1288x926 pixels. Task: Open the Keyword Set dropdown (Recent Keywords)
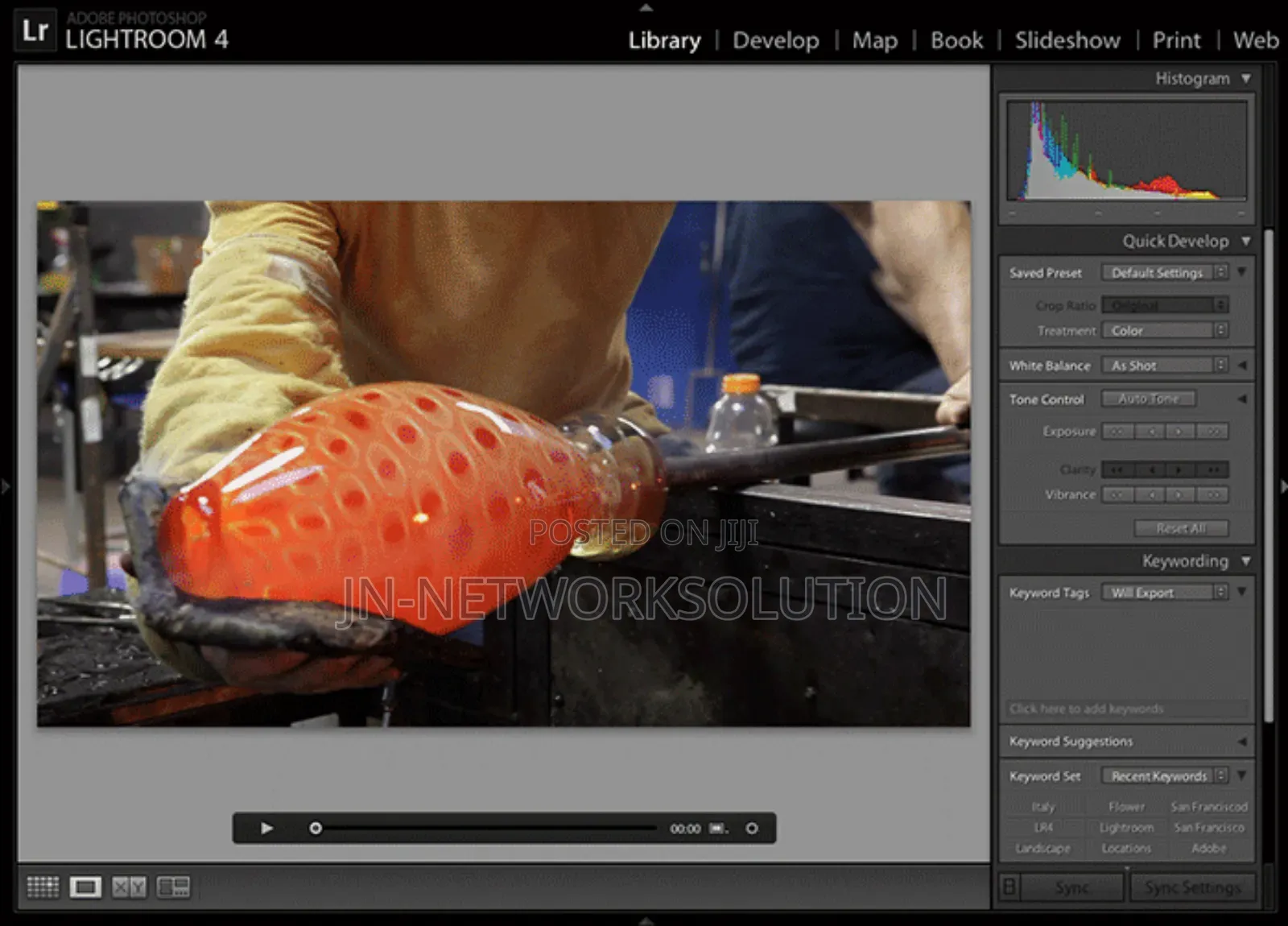click(1165, 776)
